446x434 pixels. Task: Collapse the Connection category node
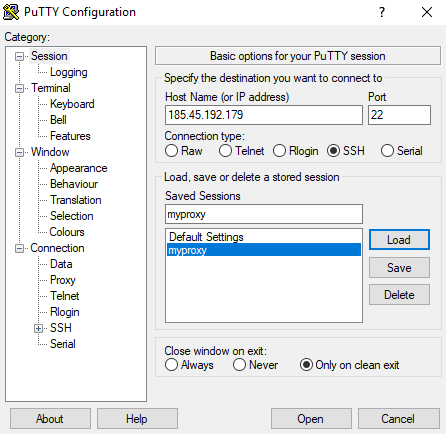pos(20,248)
